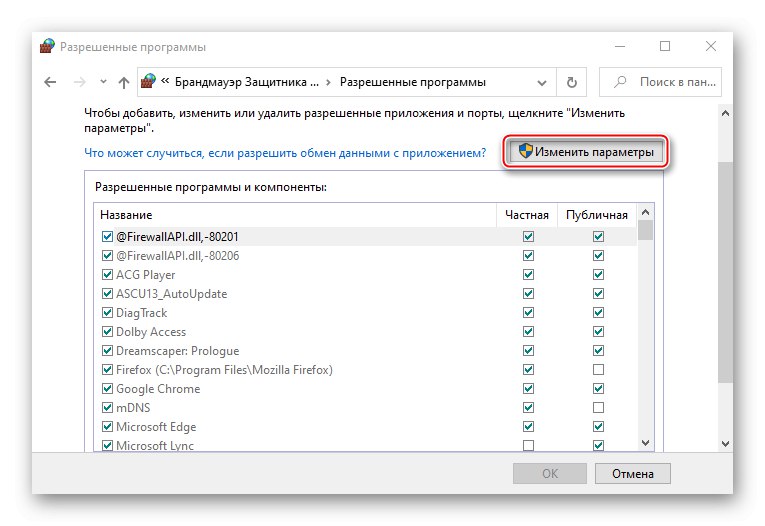Toggle Microsoft Edge name checkbox
Screen dimensions: 765x526
point(107,427)
